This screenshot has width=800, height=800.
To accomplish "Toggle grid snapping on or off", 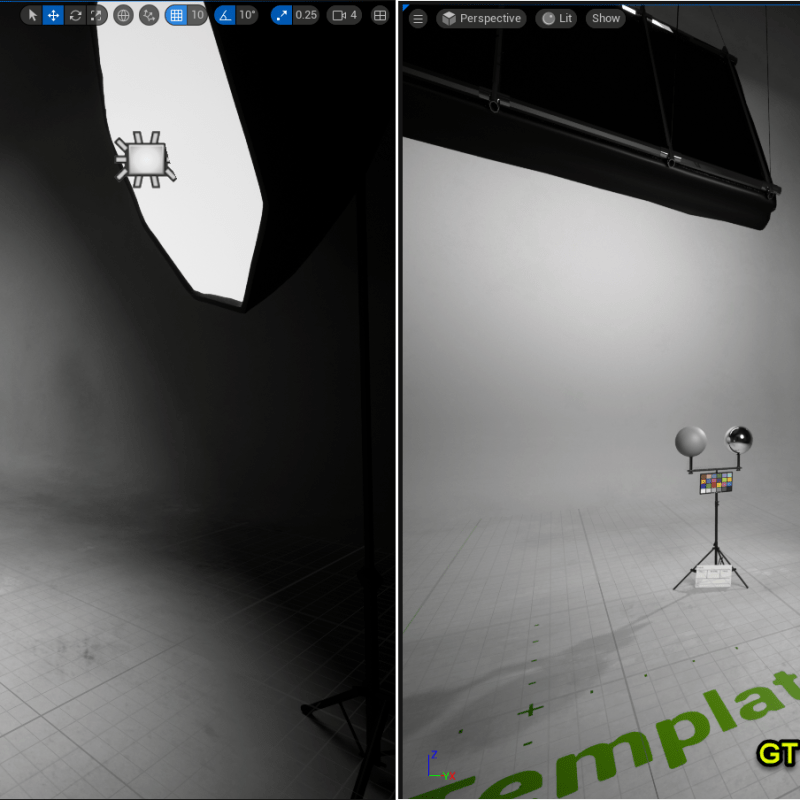I will point(176,15).
